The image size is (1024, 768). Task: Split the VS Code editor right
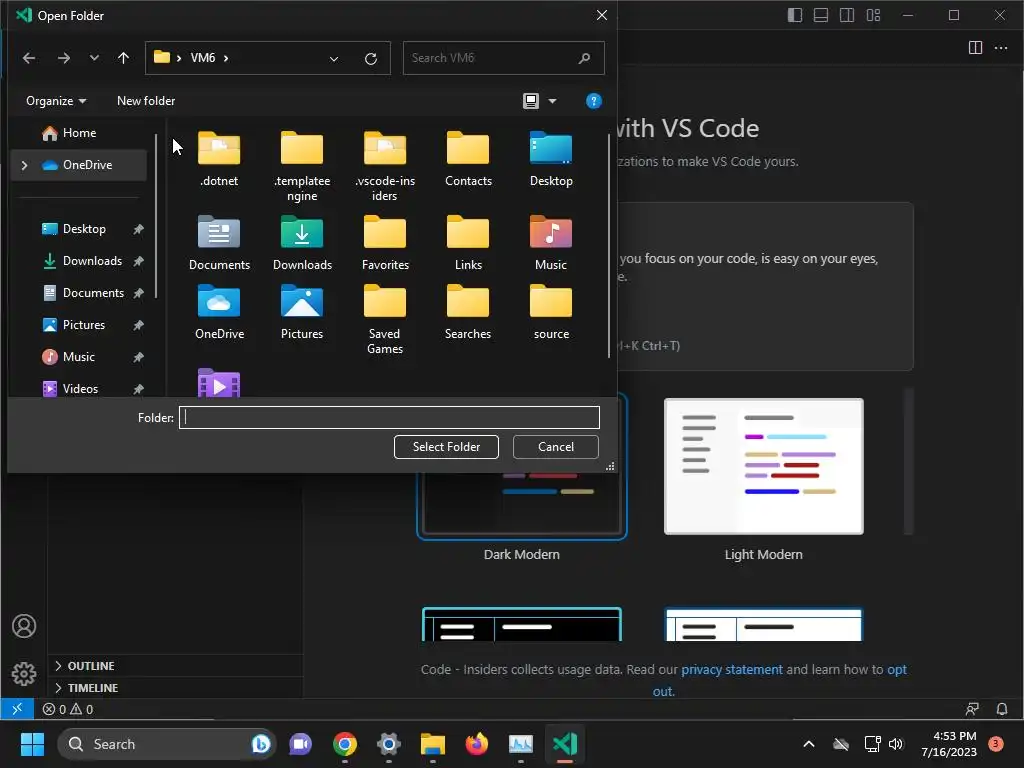click(975, 48)
